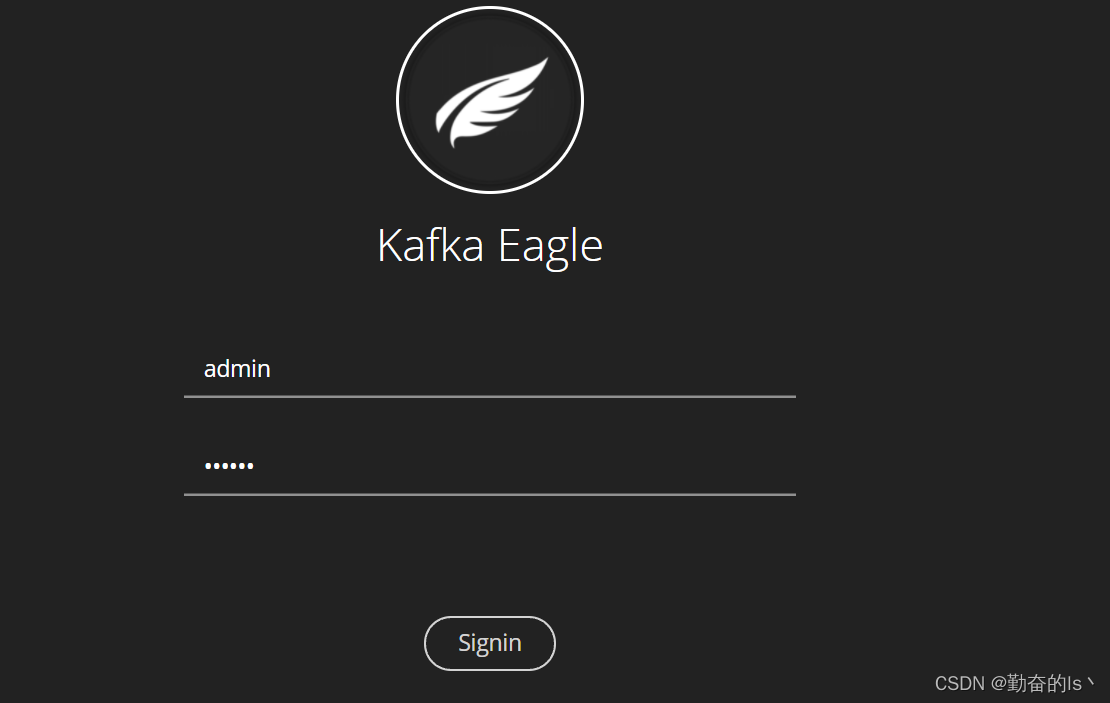Click the underline below the password field
The image size is (1110, 703).
click(x=490, y=494)
